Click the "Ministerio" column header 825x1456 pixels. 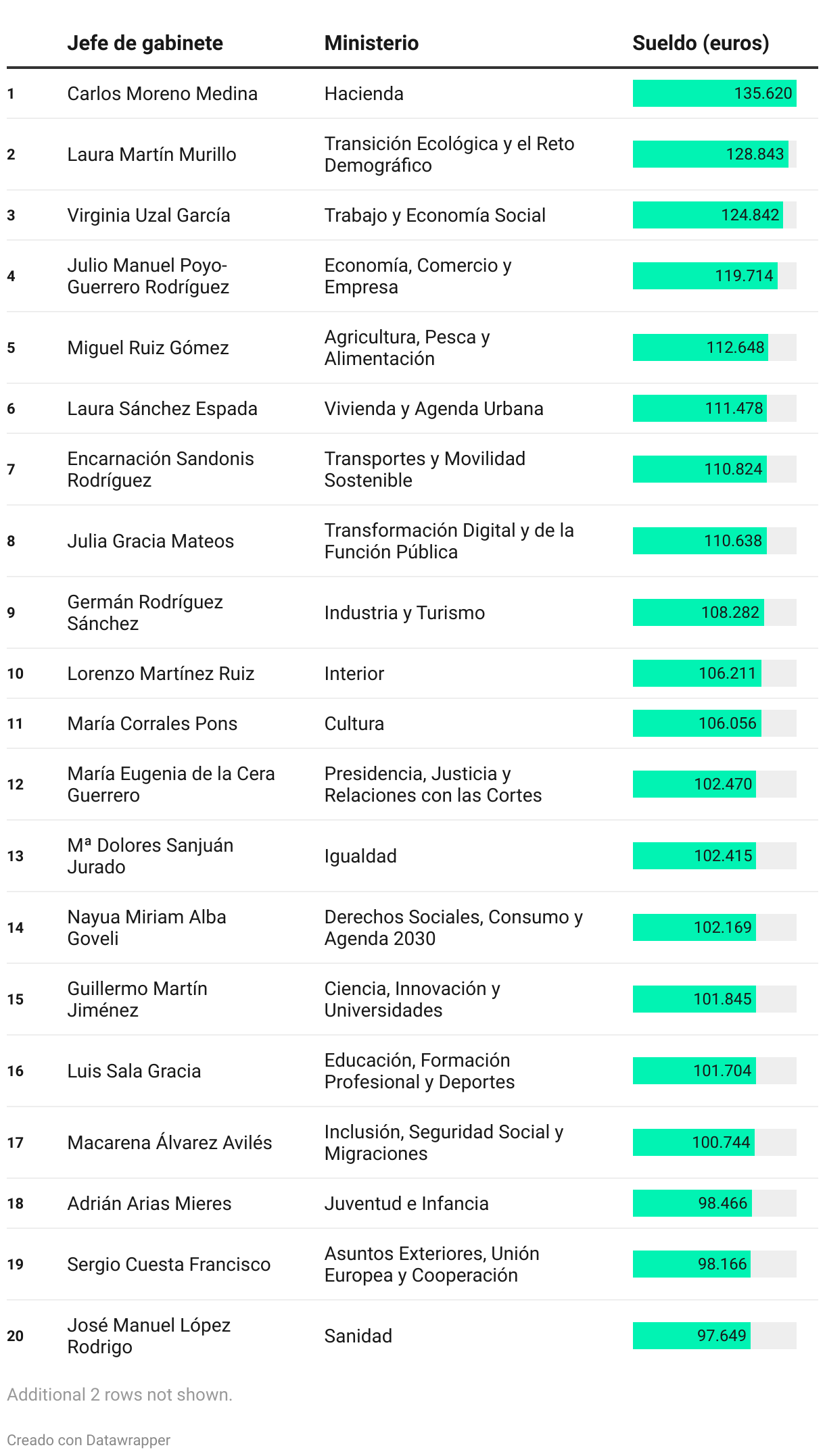pos(371,43)
